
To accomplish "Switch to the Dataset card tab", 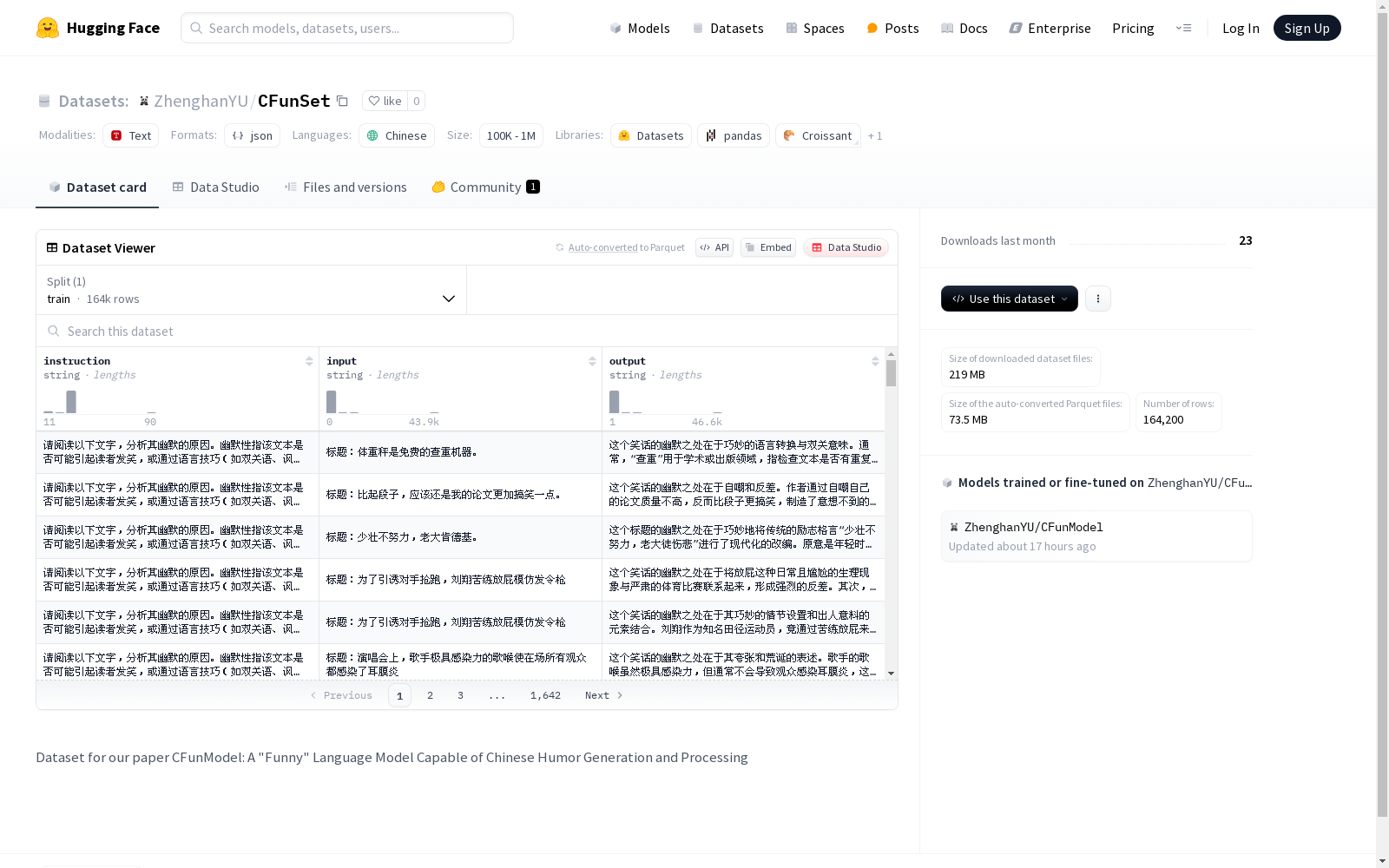I will click(x=97, y=187).
